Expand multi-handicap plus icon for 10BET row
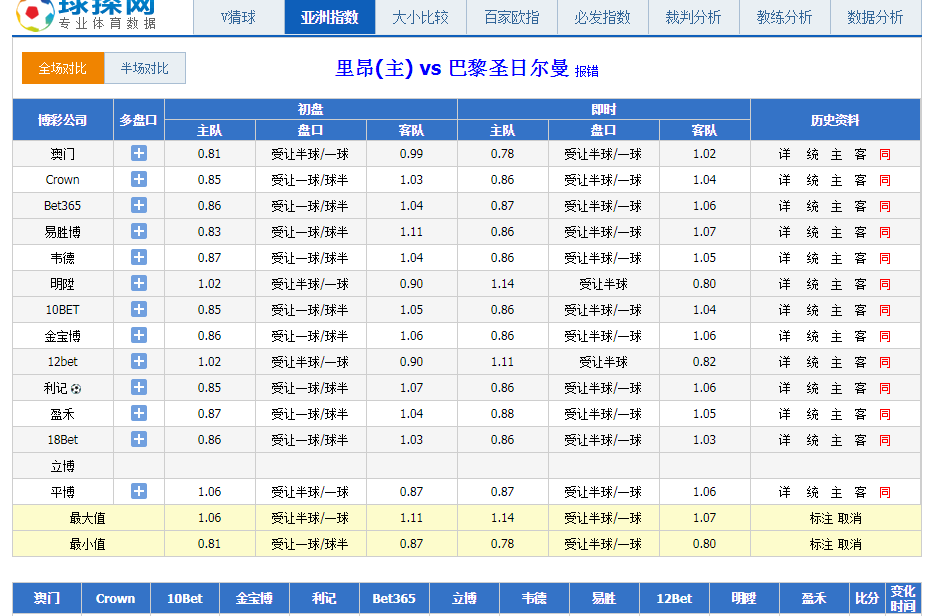This screenshot has width=929, height=616. pos(139,309)
